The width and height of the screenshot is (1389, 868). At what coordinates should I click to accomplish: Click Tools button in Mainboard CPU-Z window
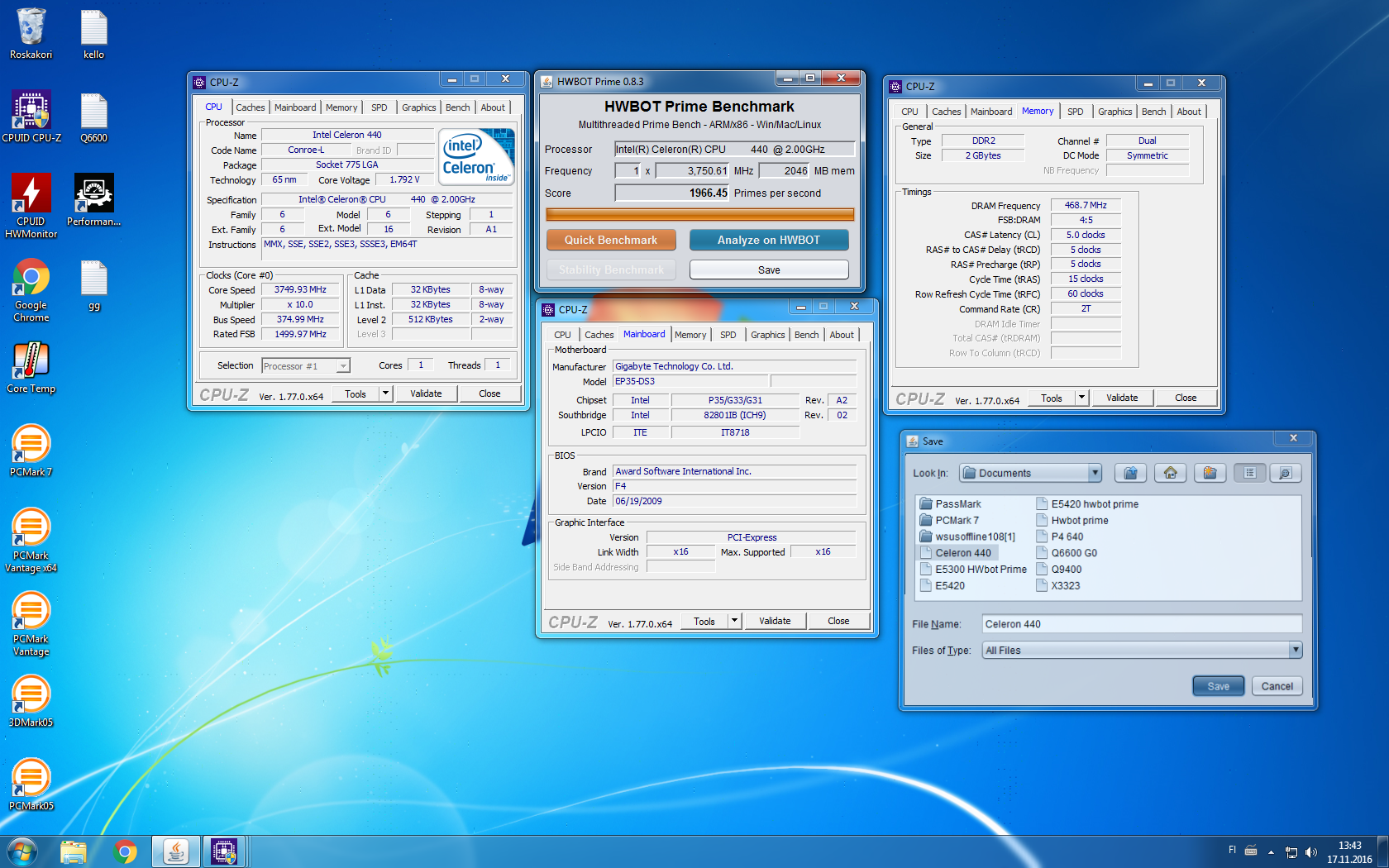tap(704, 622)
